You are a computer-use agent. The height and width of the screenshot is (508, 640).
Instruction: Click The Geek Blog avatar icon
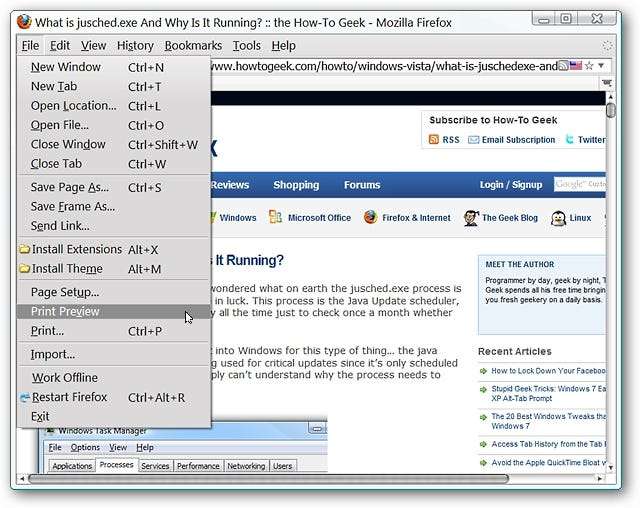click(x=471, y=218)
